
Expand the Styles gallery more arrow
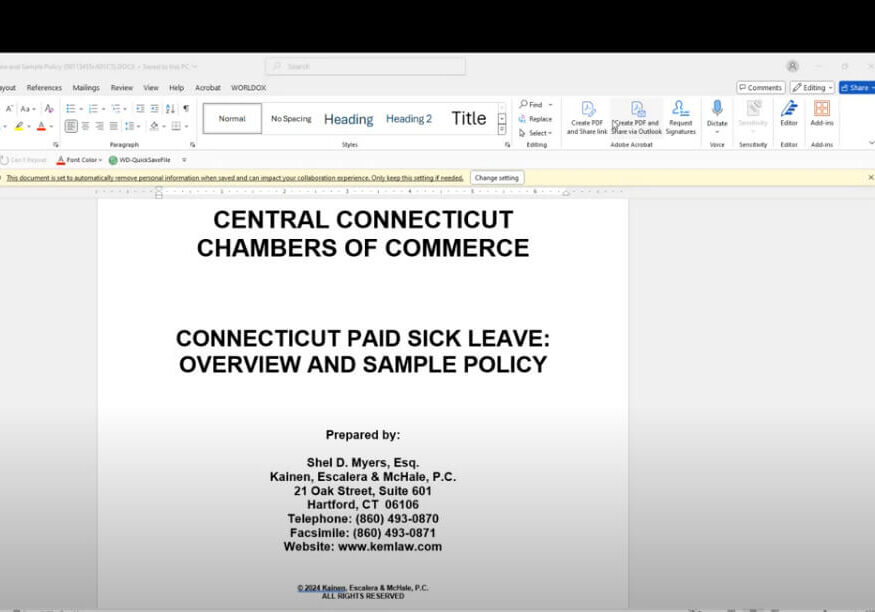coord(502,131)
